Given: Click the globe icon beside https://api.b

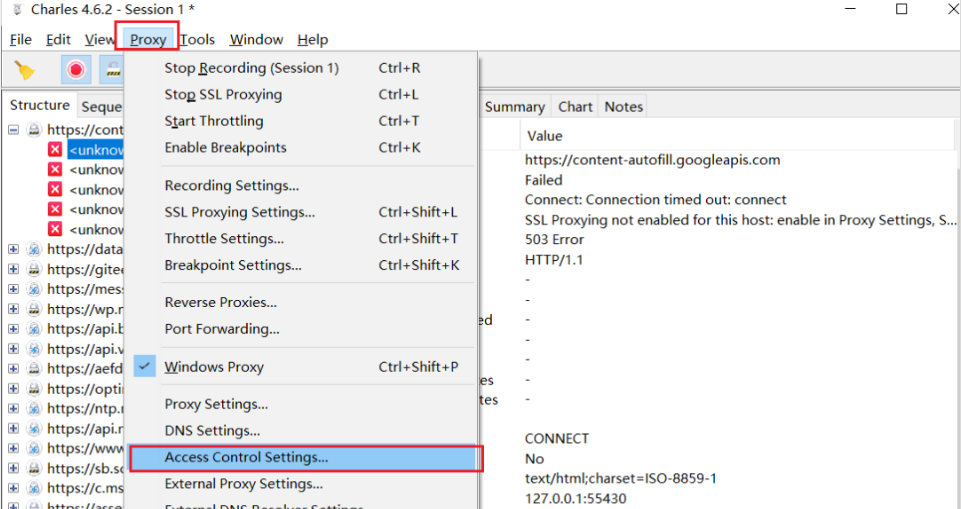Looking at the screenshot, I should 34,329.
